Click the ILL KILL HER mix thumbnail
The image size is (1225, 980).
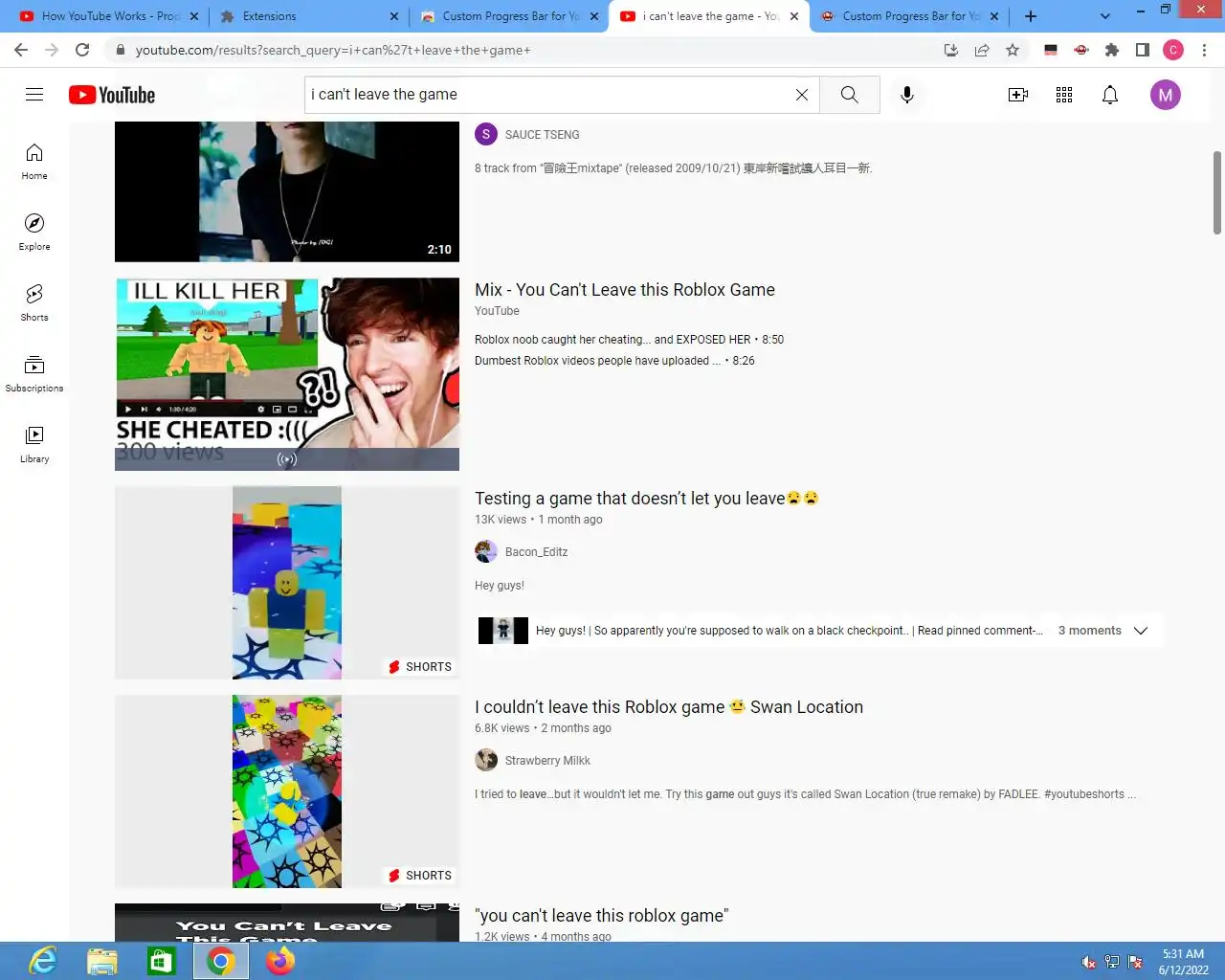click(287, 374)
